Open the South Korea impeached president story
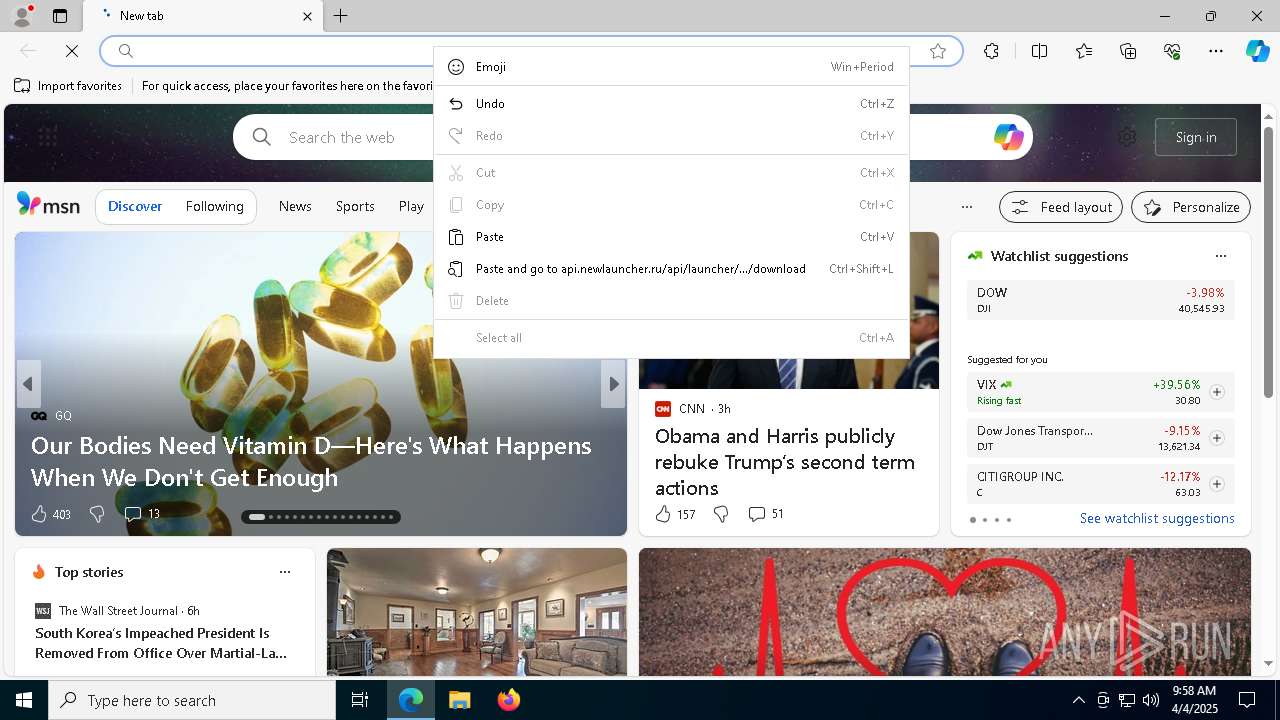 click(x=161, y=643)
